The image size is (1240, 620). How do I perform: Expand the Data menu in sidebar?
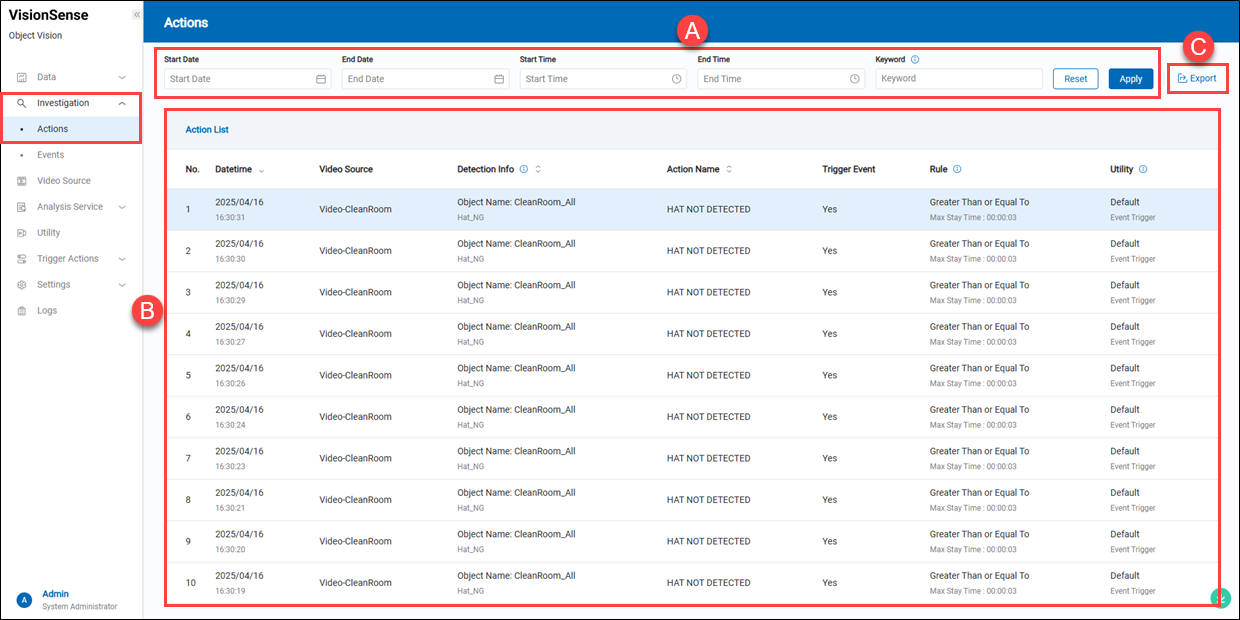[x=122, y=77]
